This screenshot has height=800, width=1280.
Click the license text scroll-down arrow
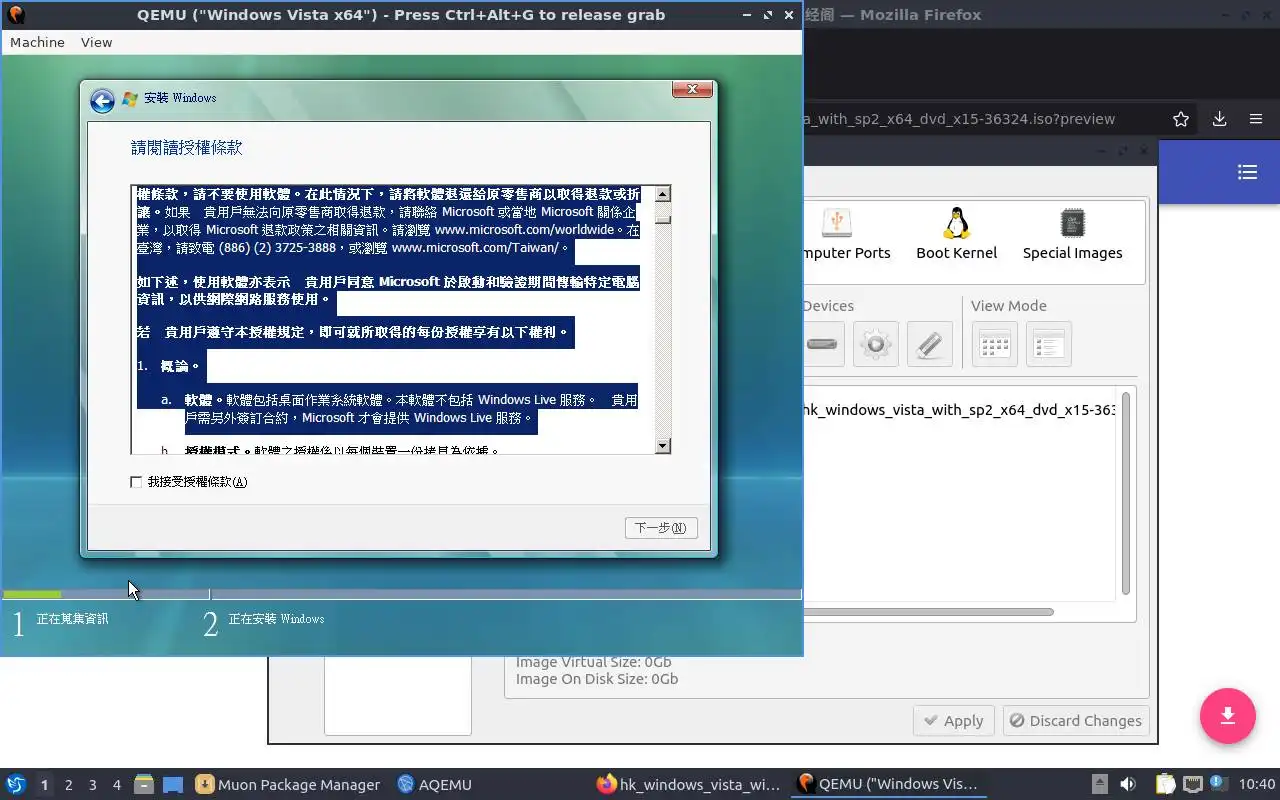[x=662, y=445]
